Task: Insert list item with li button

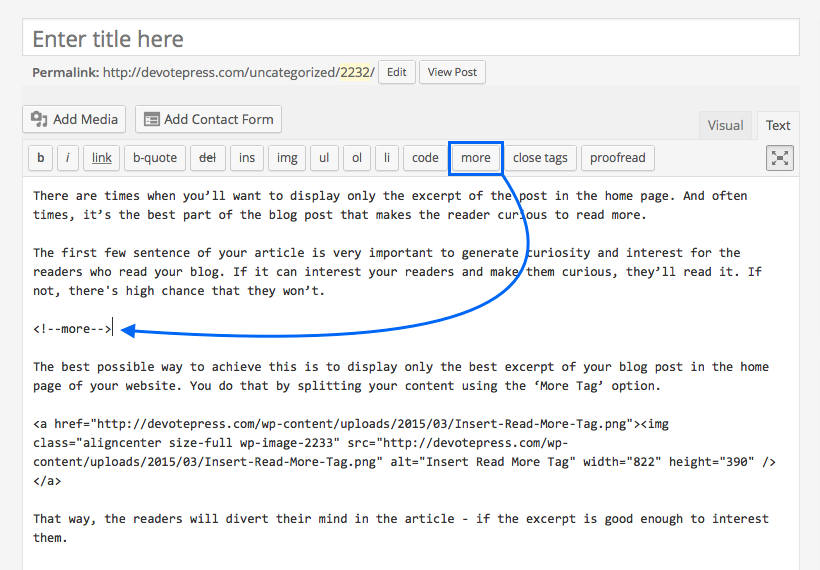Action: click(387, 158)
